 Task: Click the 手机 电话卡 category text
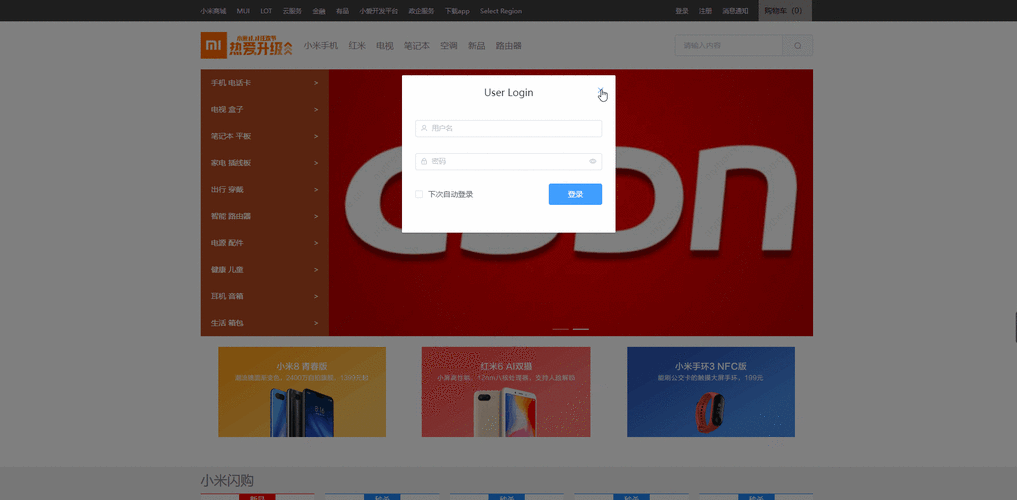(230, 83)
